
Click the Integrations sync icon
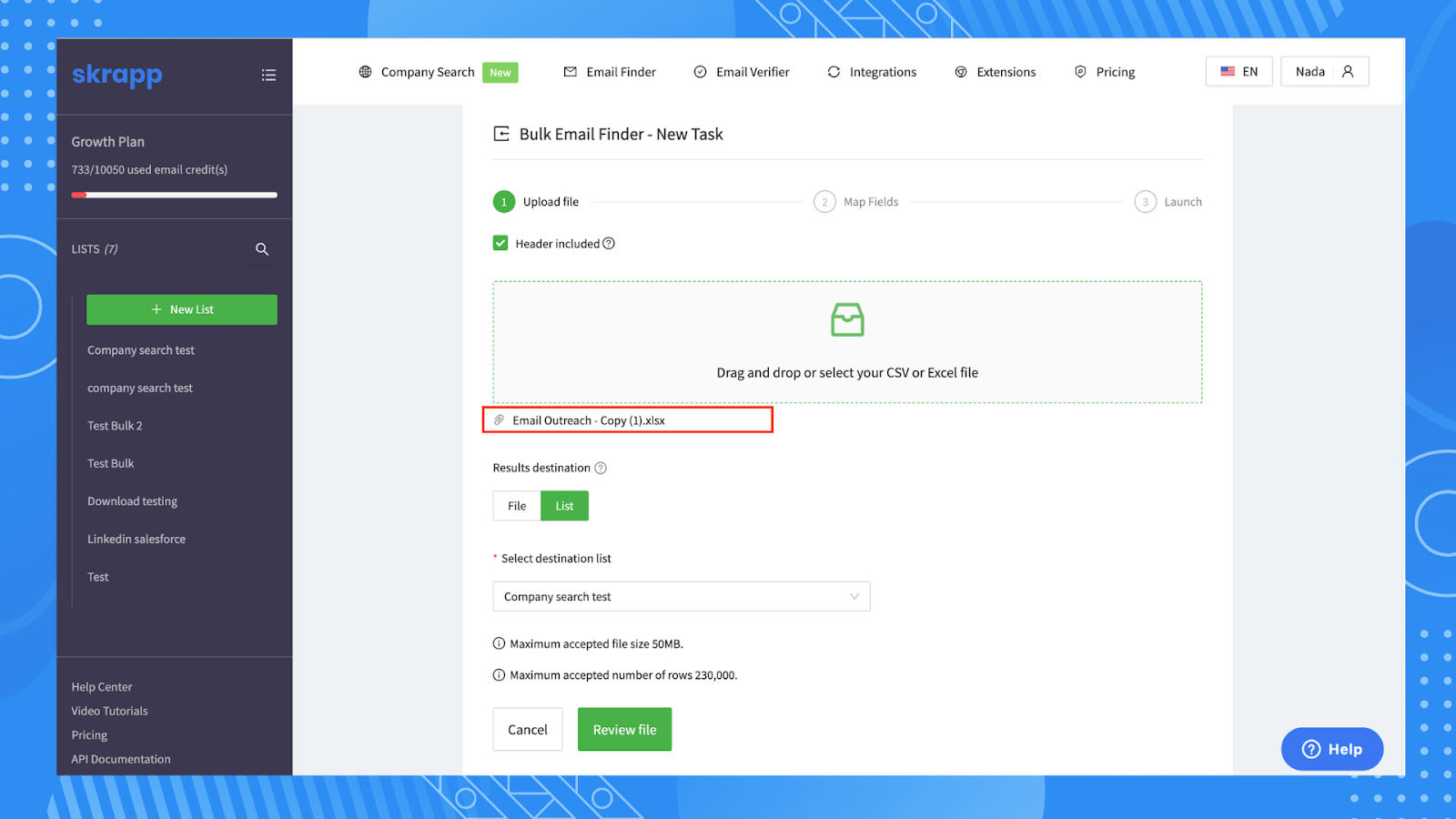coord(834,72)
